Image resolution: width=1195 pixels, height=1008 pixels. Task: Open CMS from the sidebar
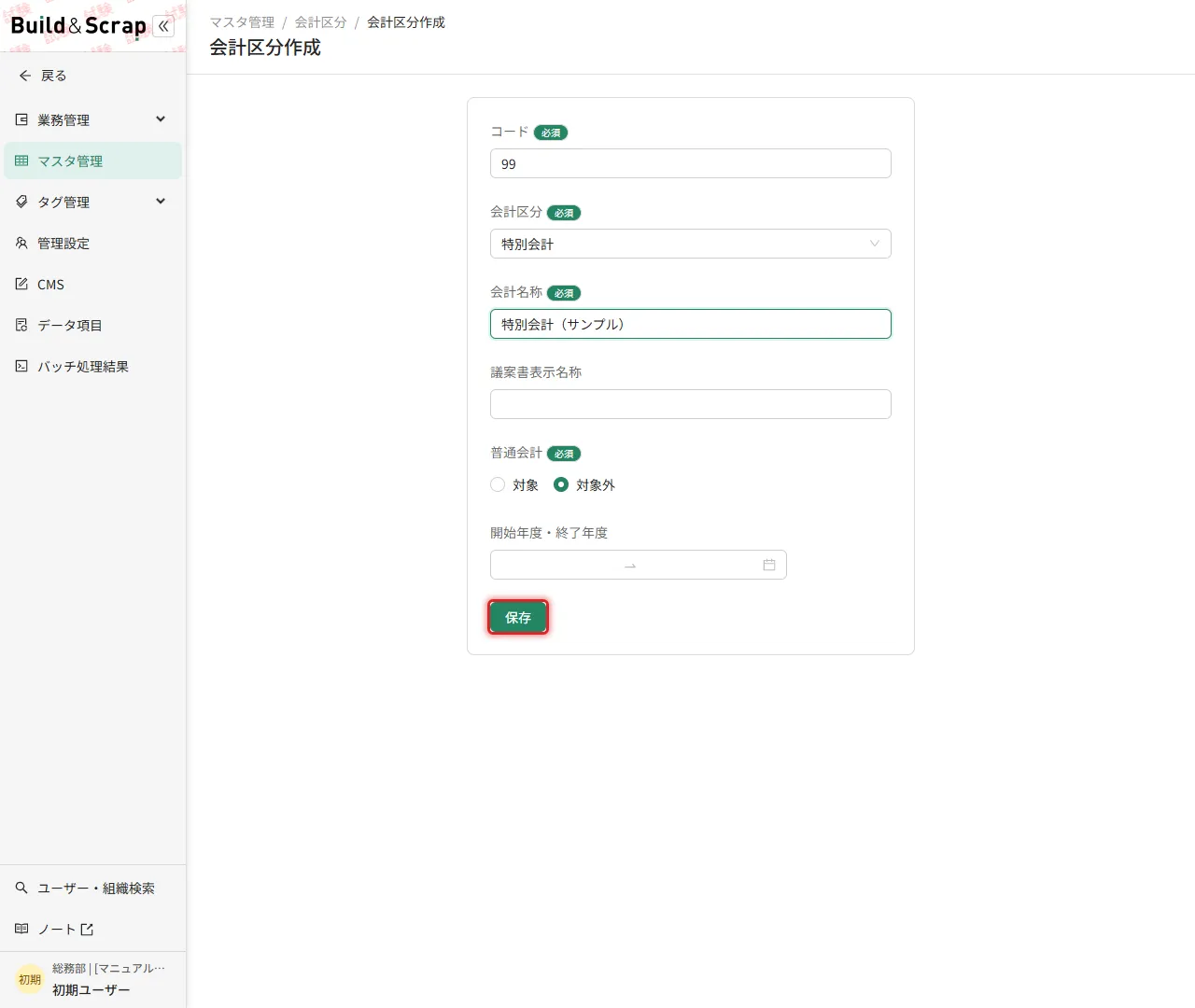93,284
